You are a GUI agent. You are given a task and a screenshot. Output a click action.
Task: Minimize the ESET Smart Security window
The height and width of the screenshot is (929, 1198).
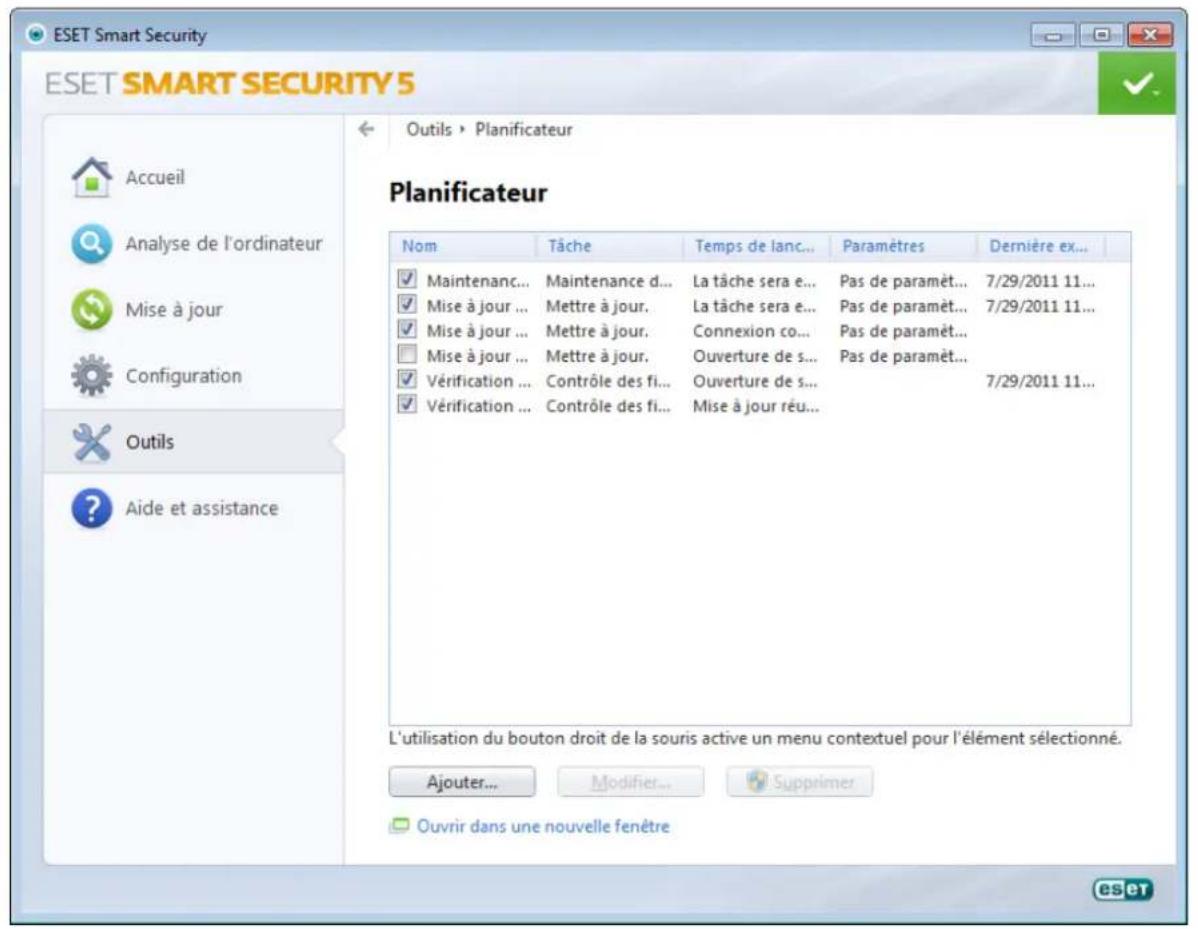click(x=1054, y=35)
